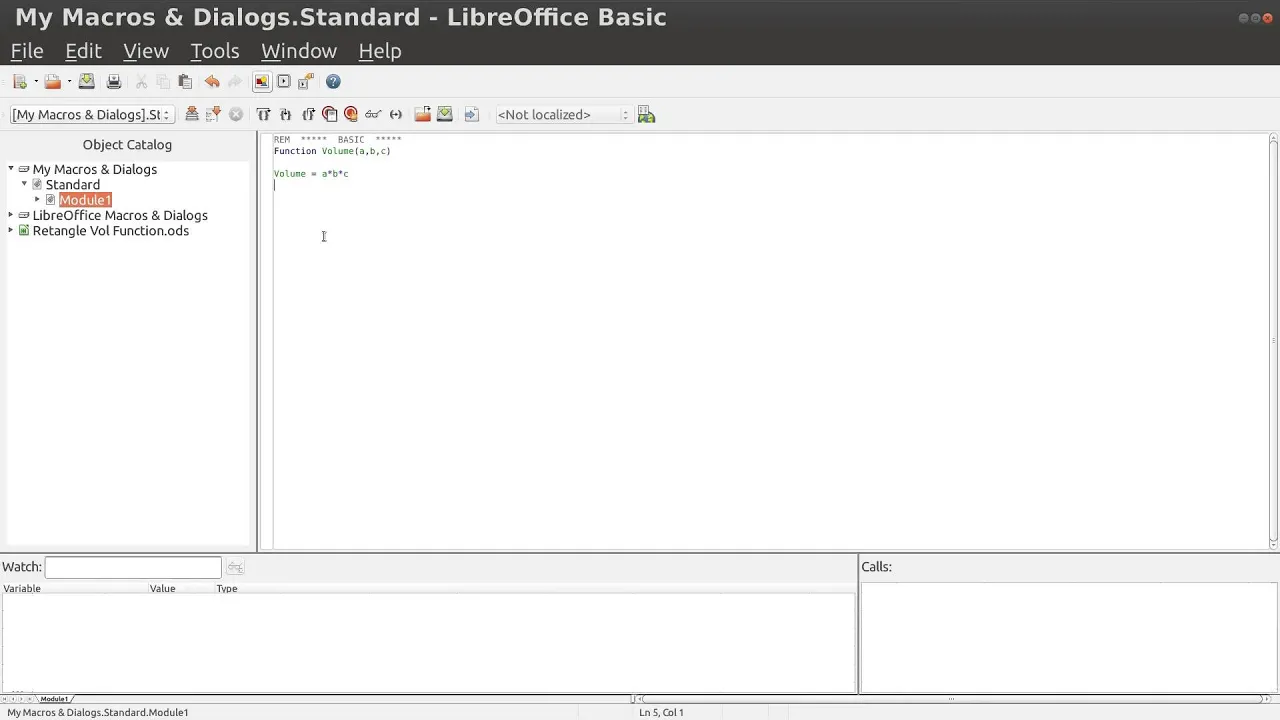Viewport: 1280px width, 720px height.
Task: Click the Procedure Step icon
Action: click(x=263, y=115)
